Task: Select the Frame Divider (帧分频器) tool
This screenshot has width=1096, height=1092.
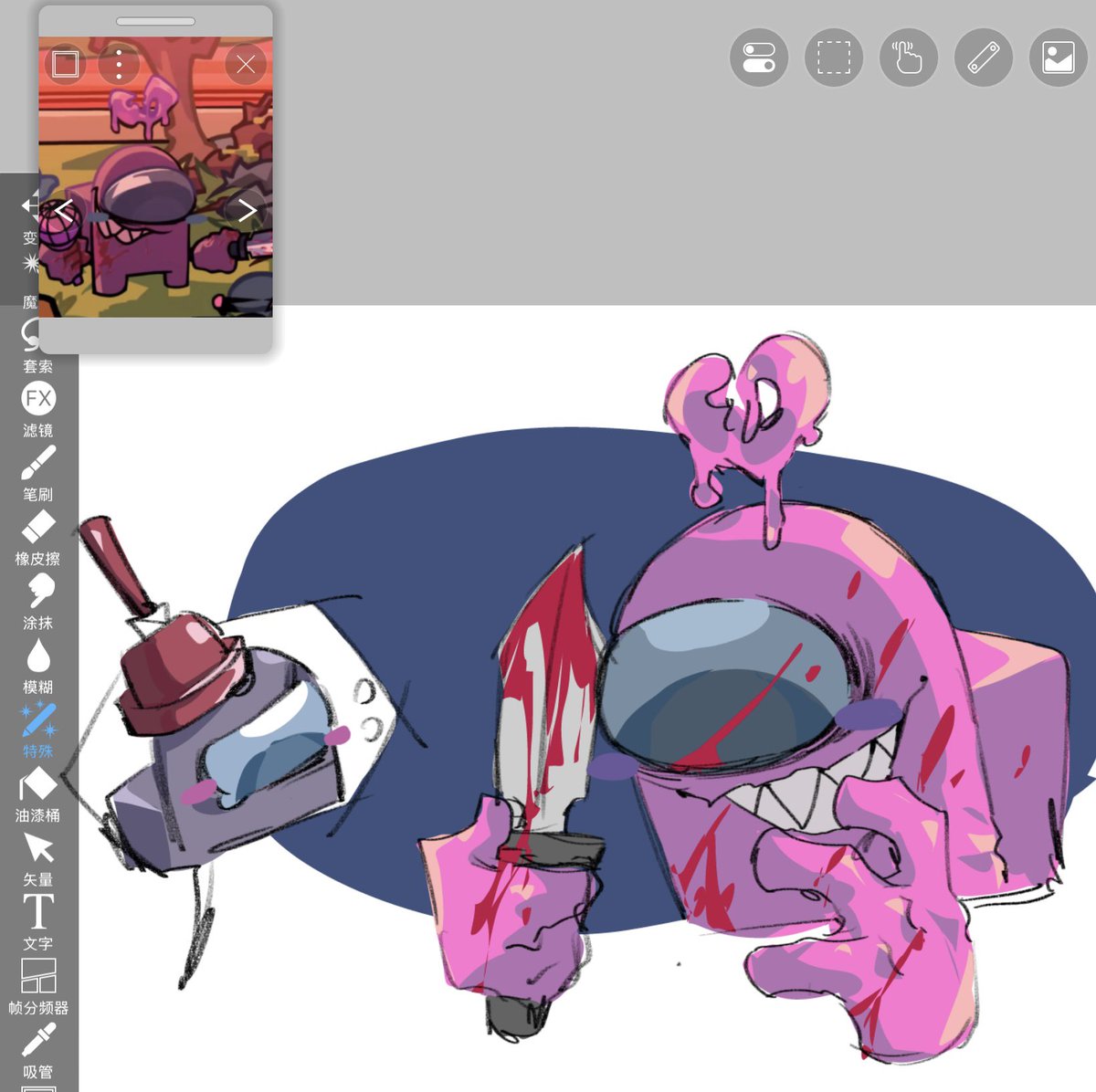Action: tap(37, 986)
